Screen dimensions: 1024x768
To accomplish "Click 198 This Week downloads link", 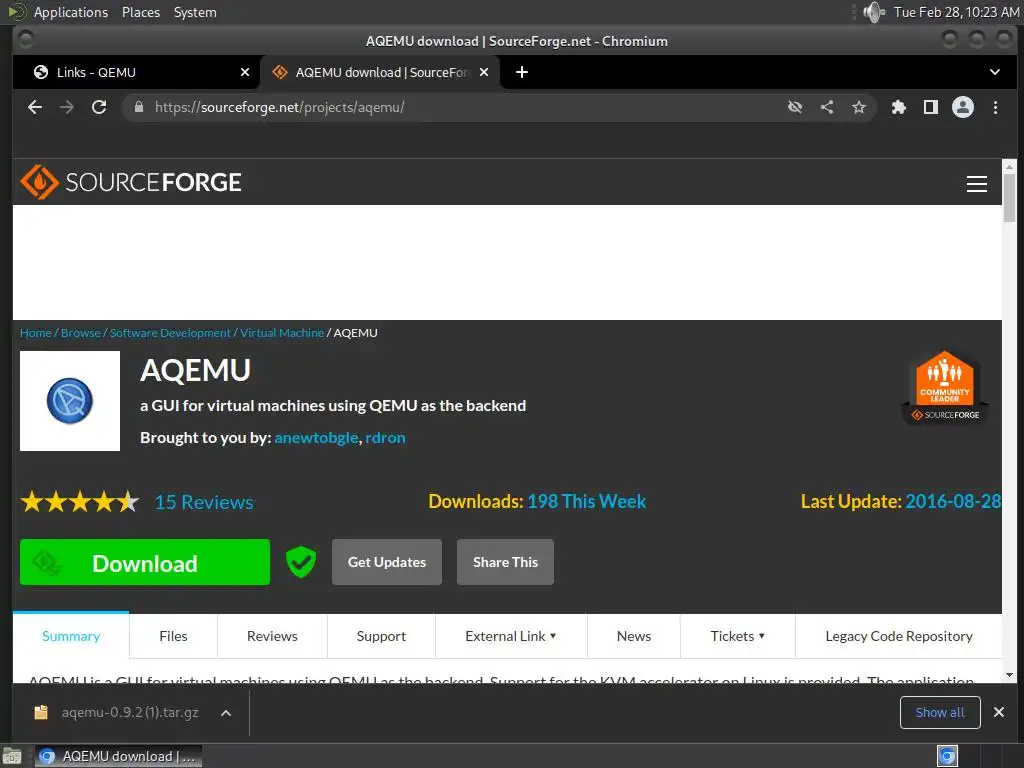I will click(x=586, y=502).
